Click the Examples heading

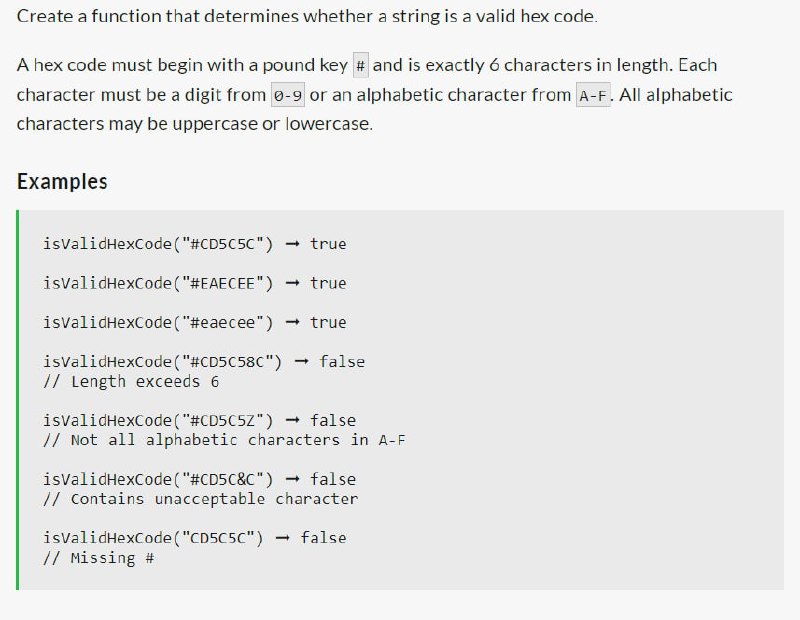(62, 182)
